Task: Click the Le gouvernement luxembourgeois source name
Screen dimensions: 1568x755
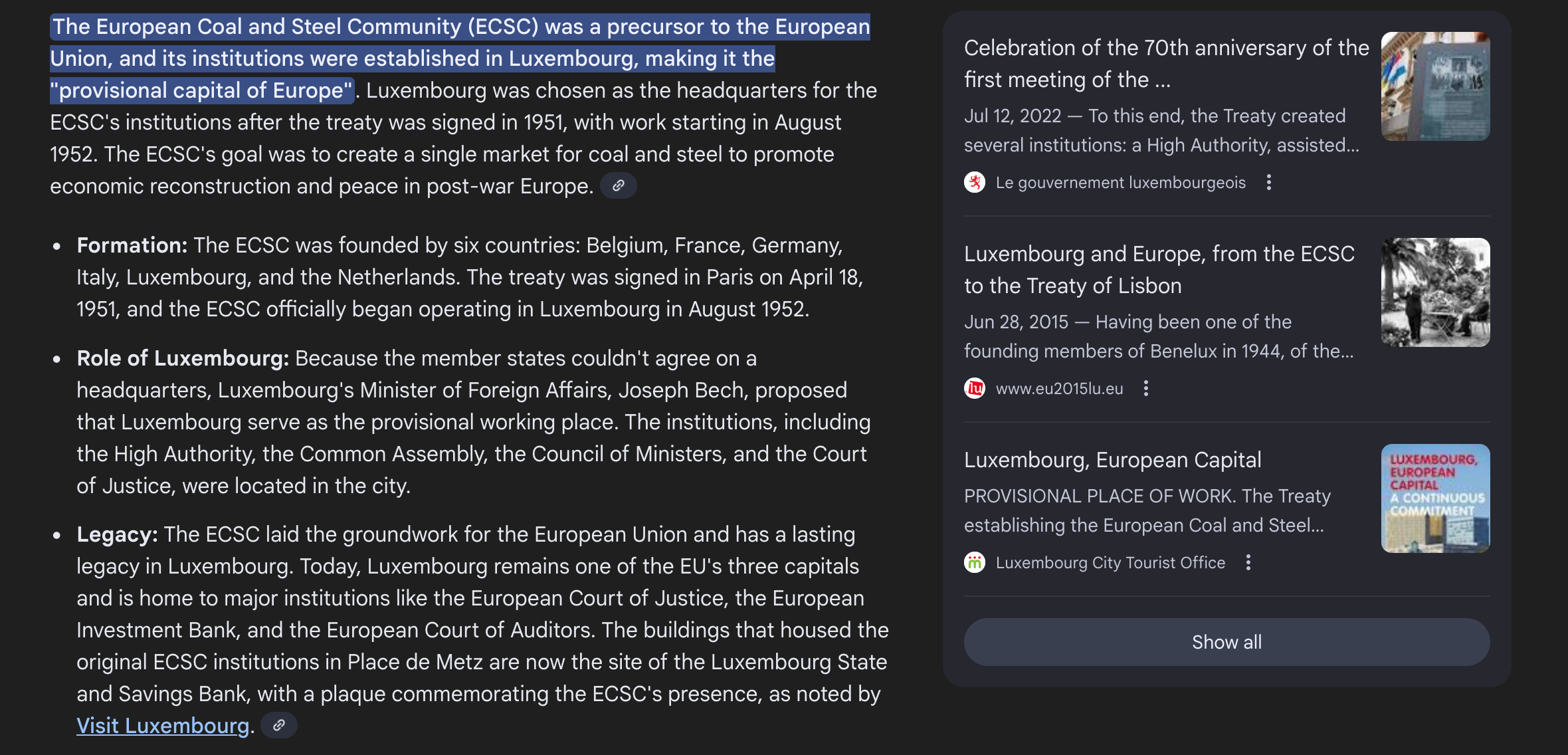Action: coord(1120,183)
